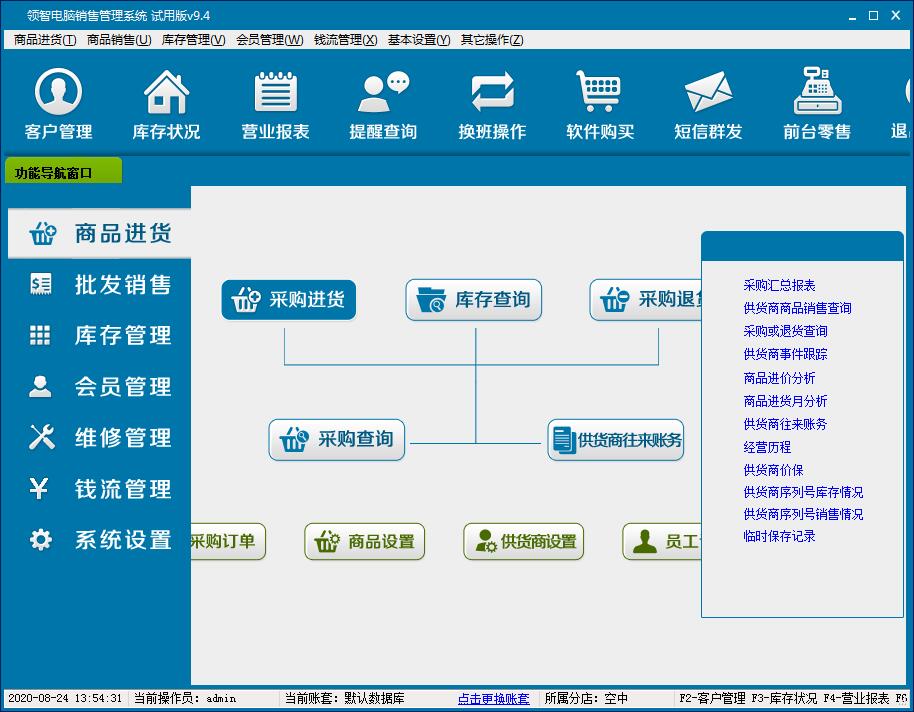Viewport: 914px width, 712px height.
Task: Open the 供货商序列号销售情况 link
Action: [x=803, y=514]
